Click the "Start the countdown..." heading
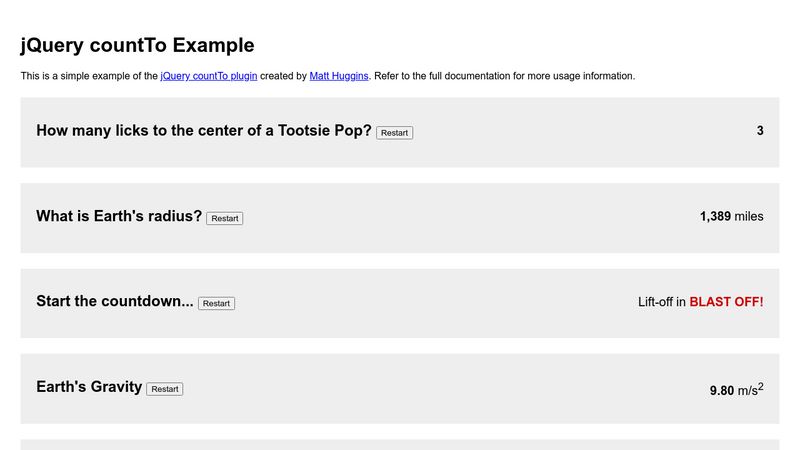The height and width of the screenshot is (450, 800). [x=115, y=301]
